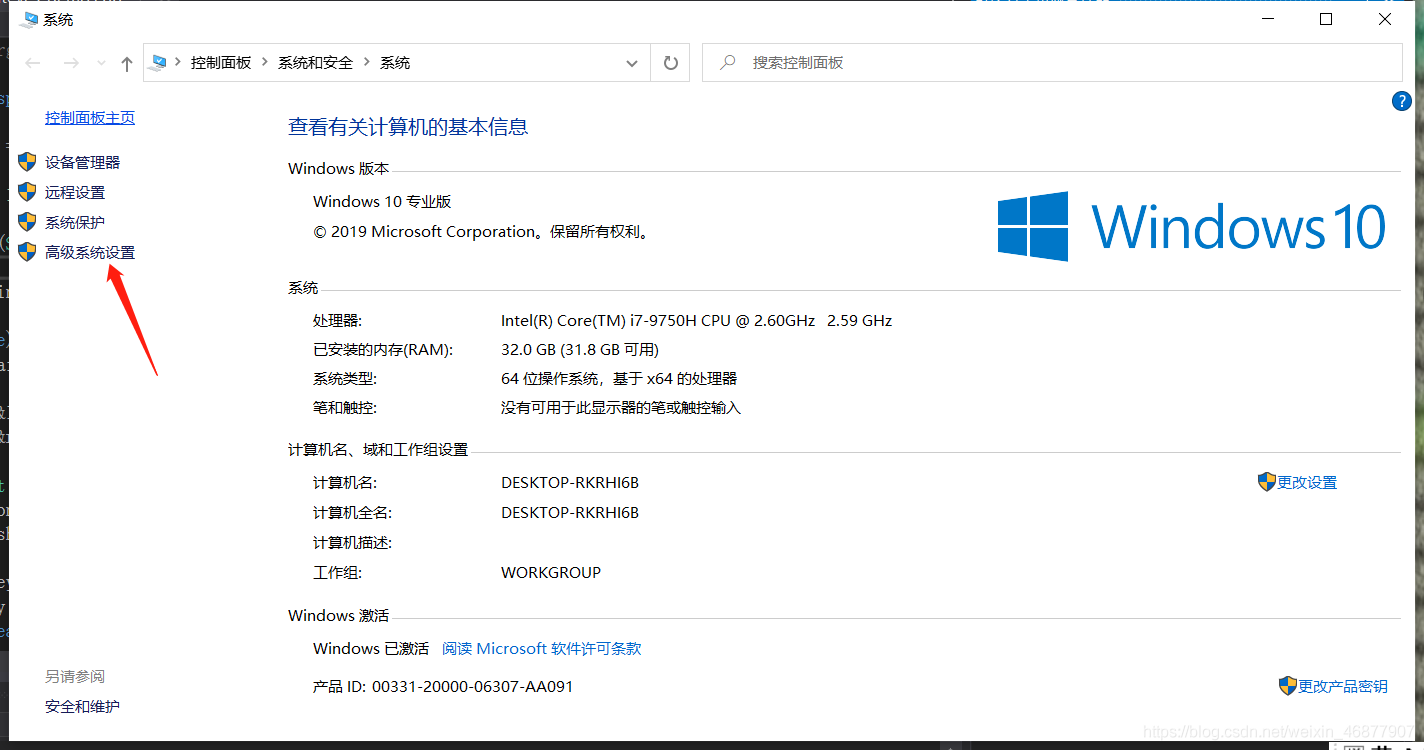Select 系统 breadcrumb segment
Viewport: 1424px width, 750px height.
tap(395, 62)
